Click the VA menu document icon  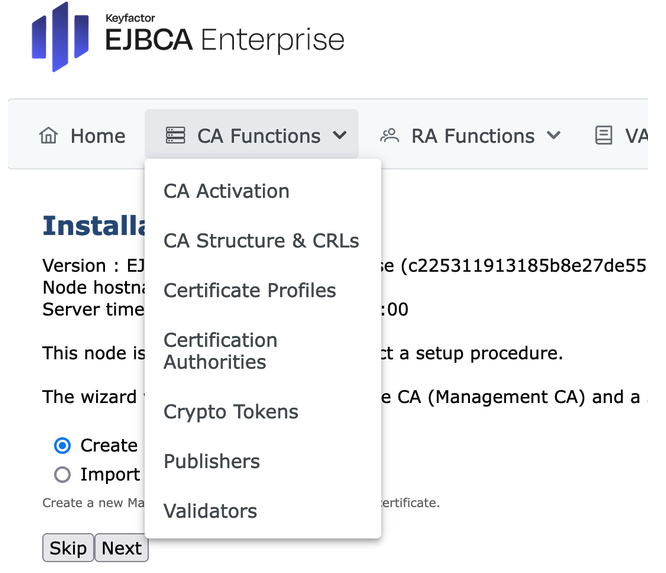pos(603,136)
